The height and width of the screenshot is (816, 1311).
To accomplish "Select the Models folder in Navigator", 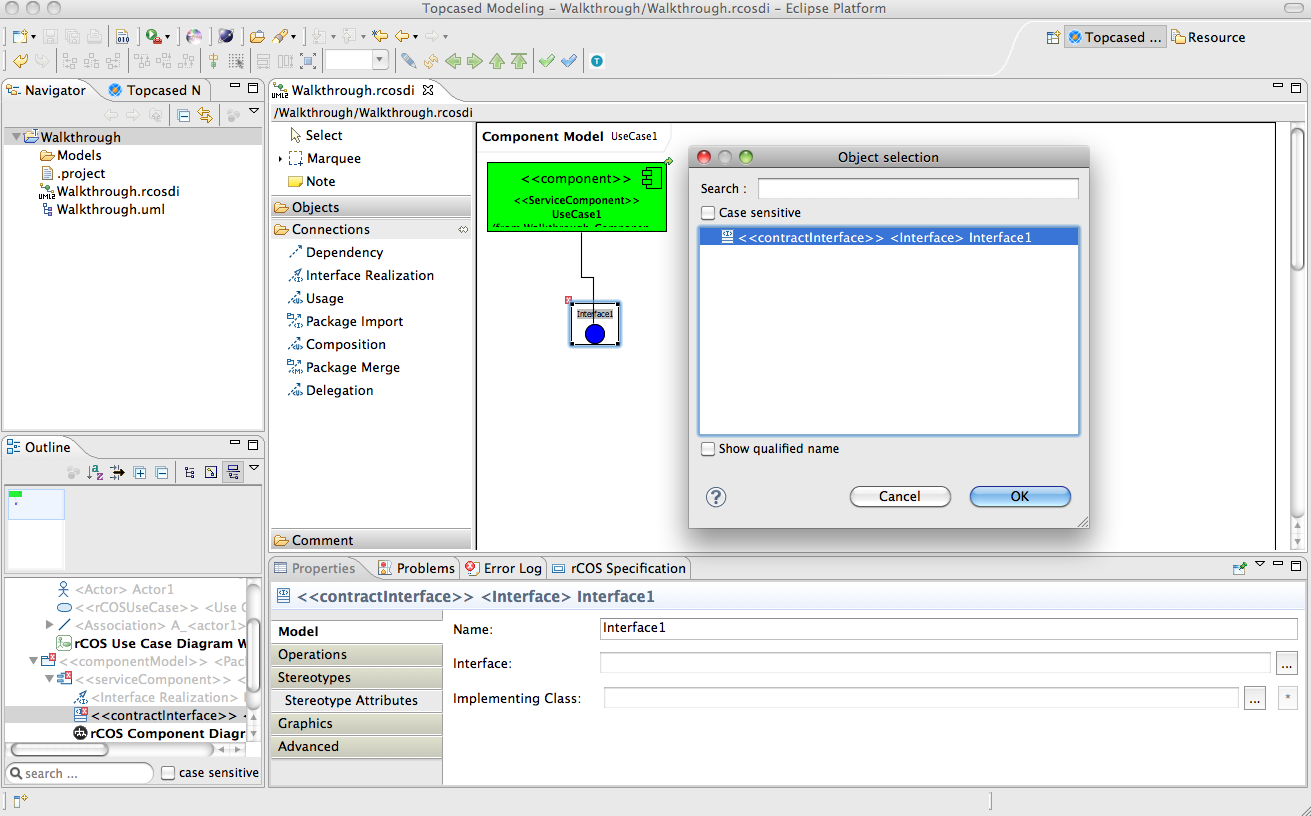I will pyautogui.click(x=70, y=155).
